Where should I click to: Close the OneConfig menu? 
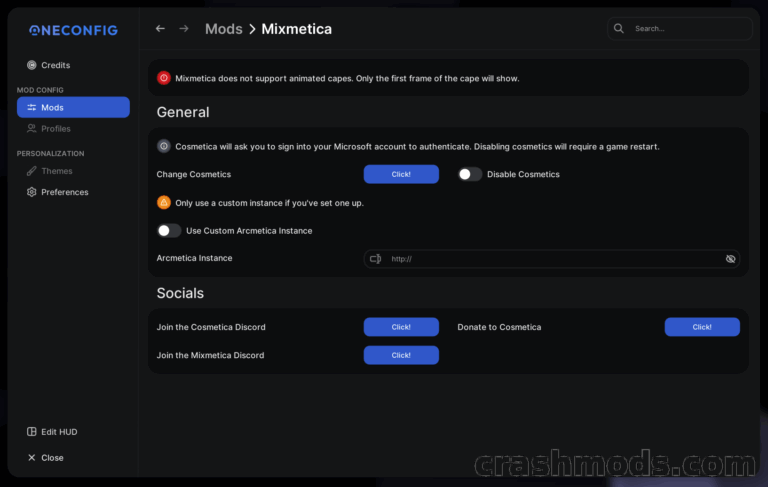[46, 458]
